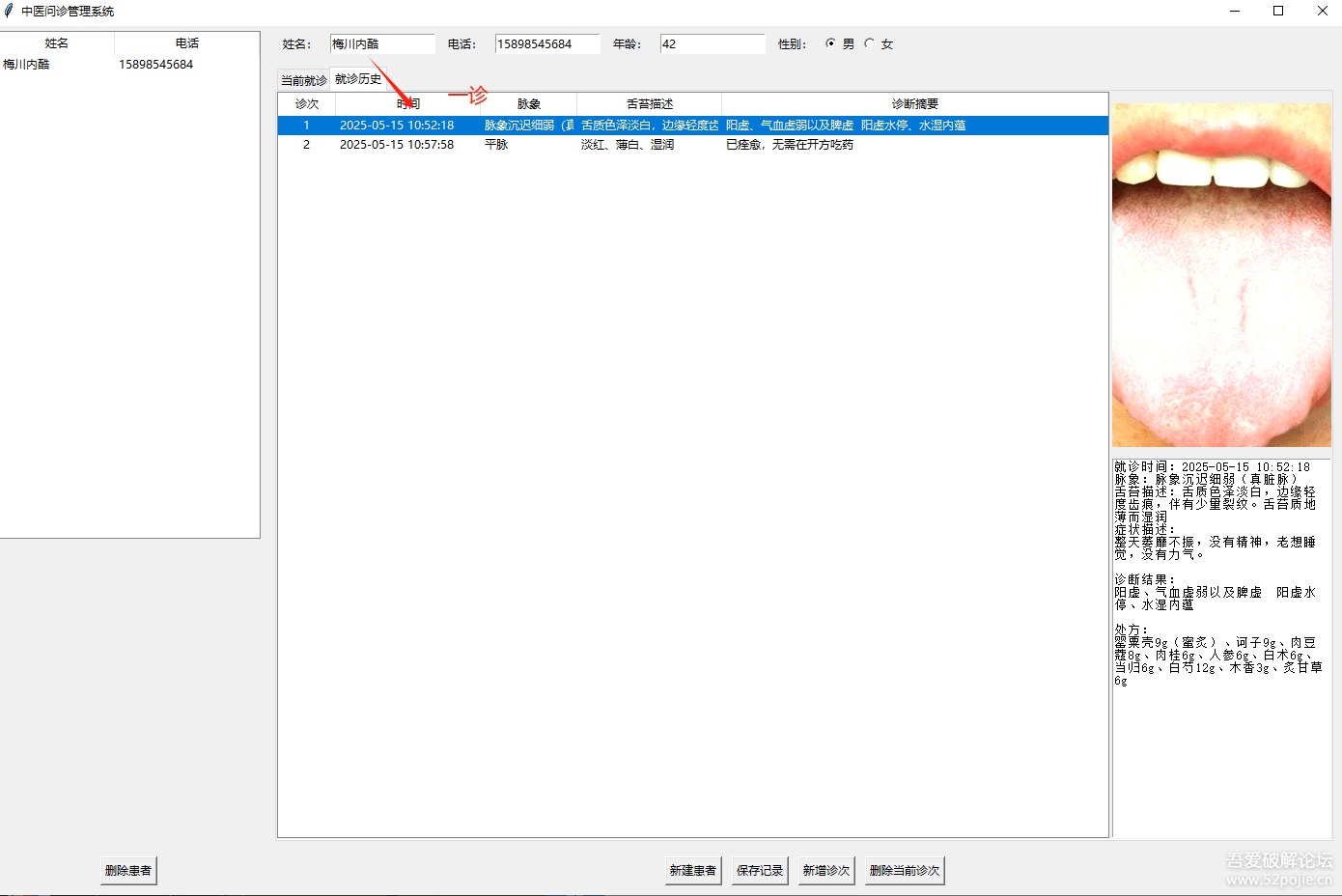The image size is (1342, 896).
Task: Click the visit details text panel
Action: click(1221, 648)
